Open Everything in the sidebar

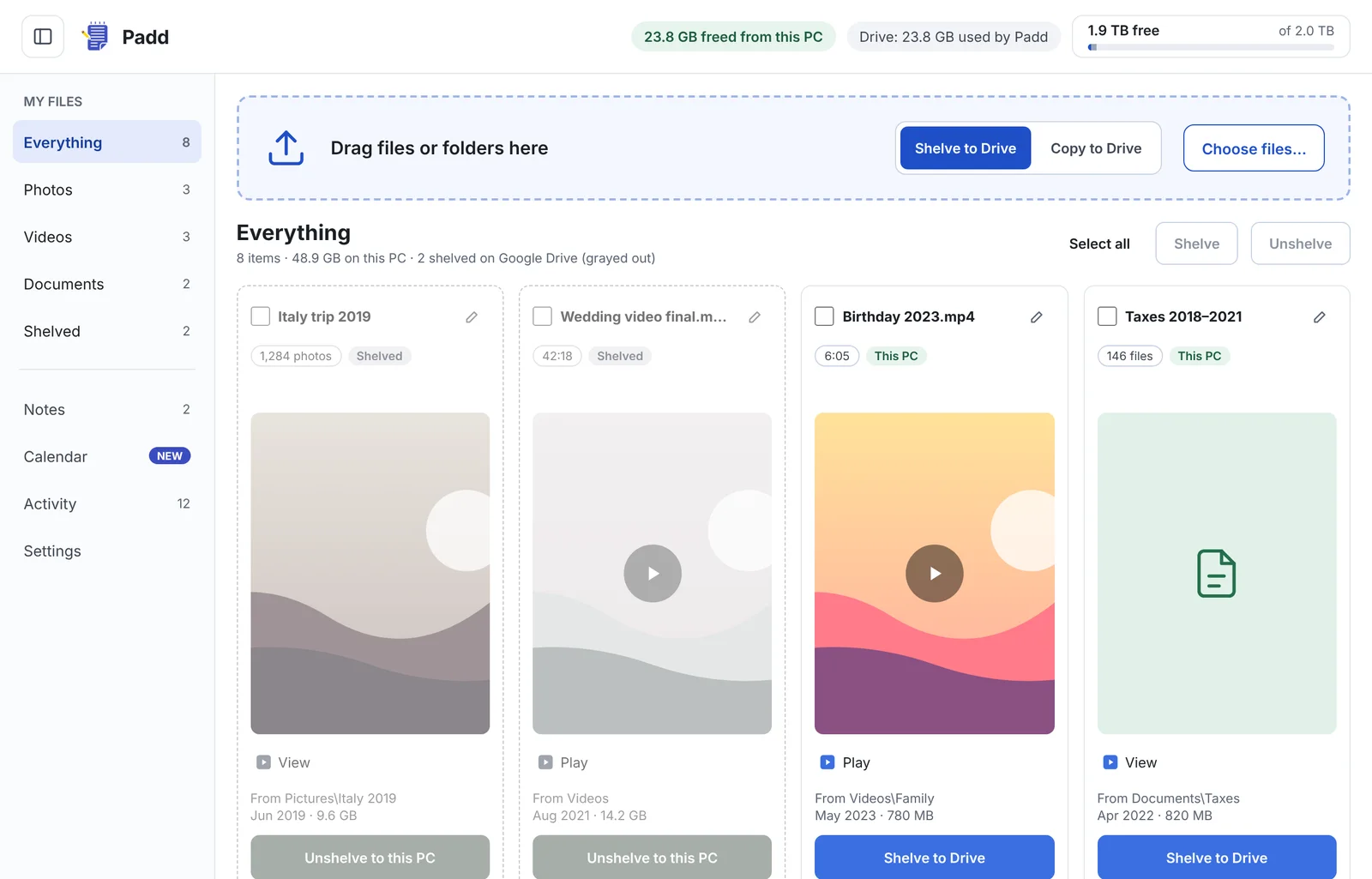(107, 142)
